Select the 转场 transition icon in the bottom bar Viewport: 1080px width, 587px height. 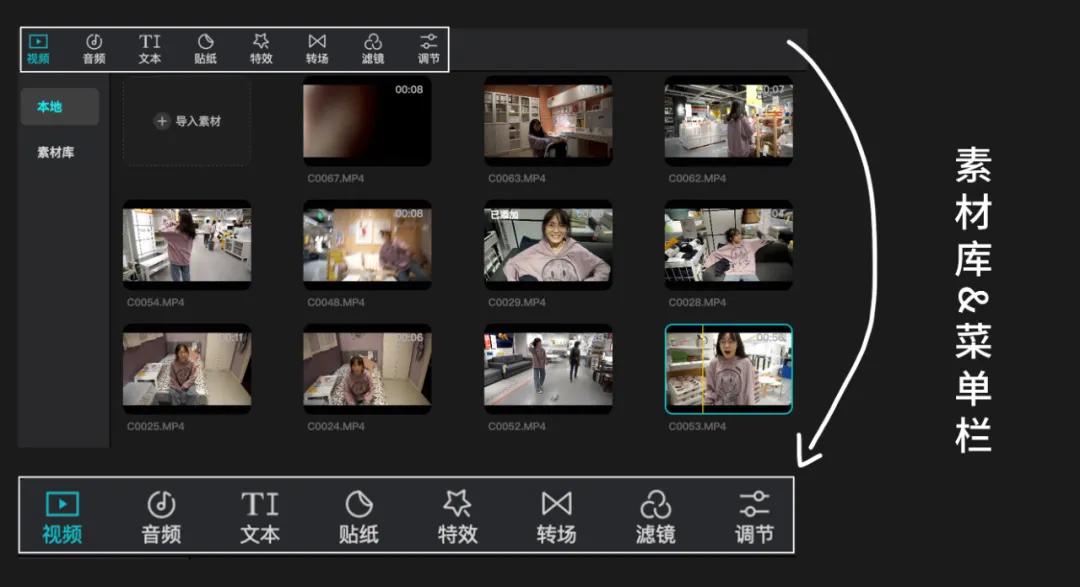coord(557,514)
